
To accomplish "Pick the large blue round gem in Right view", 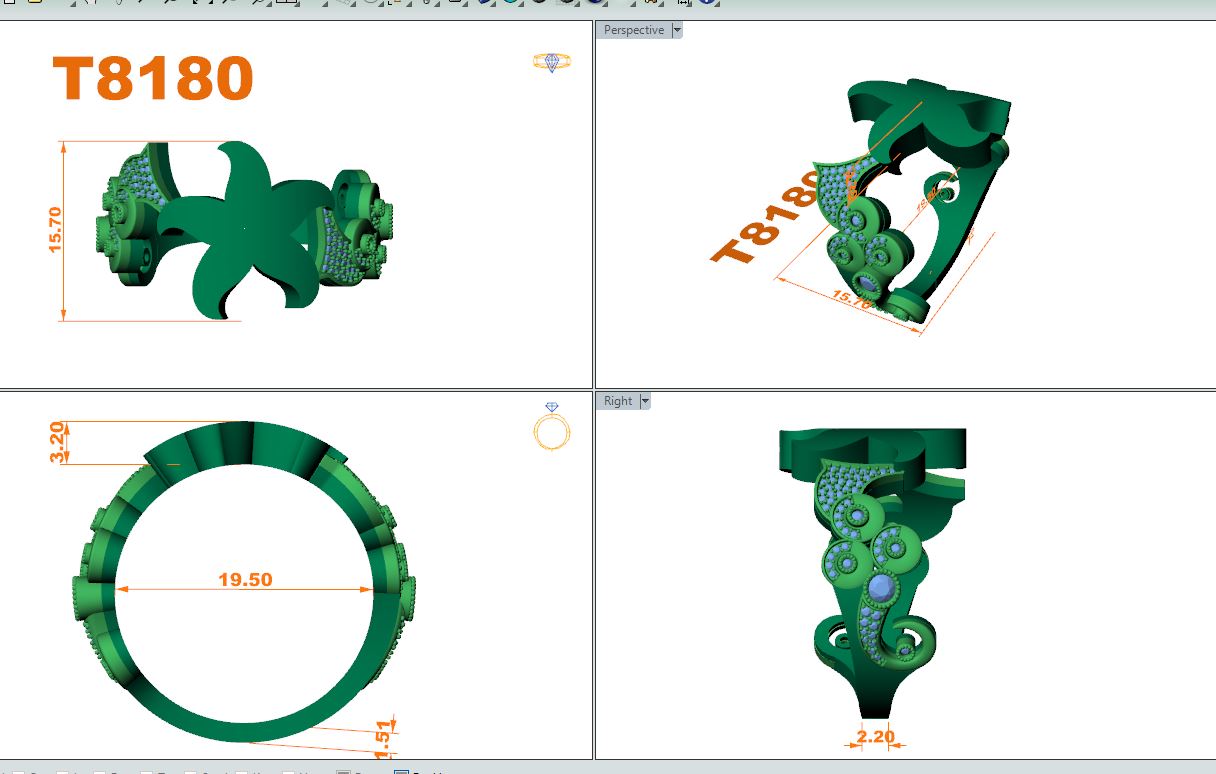I will coord(881,588).
